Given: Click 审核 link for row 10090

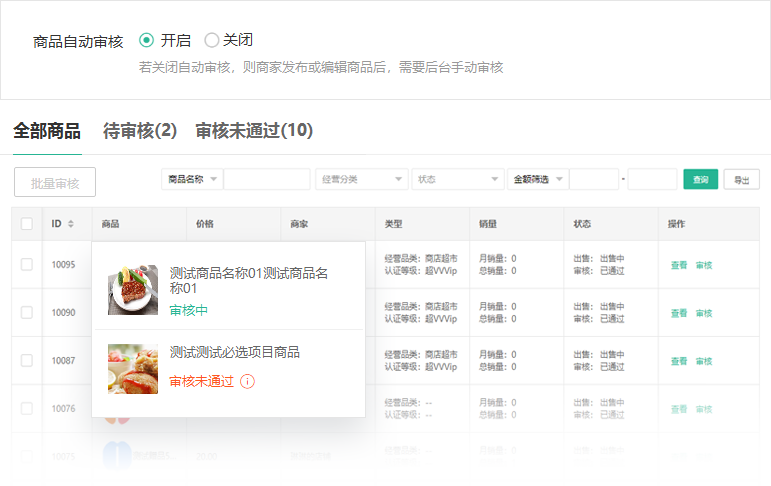Looking at the screenshot, I should [x=704, y=313].
